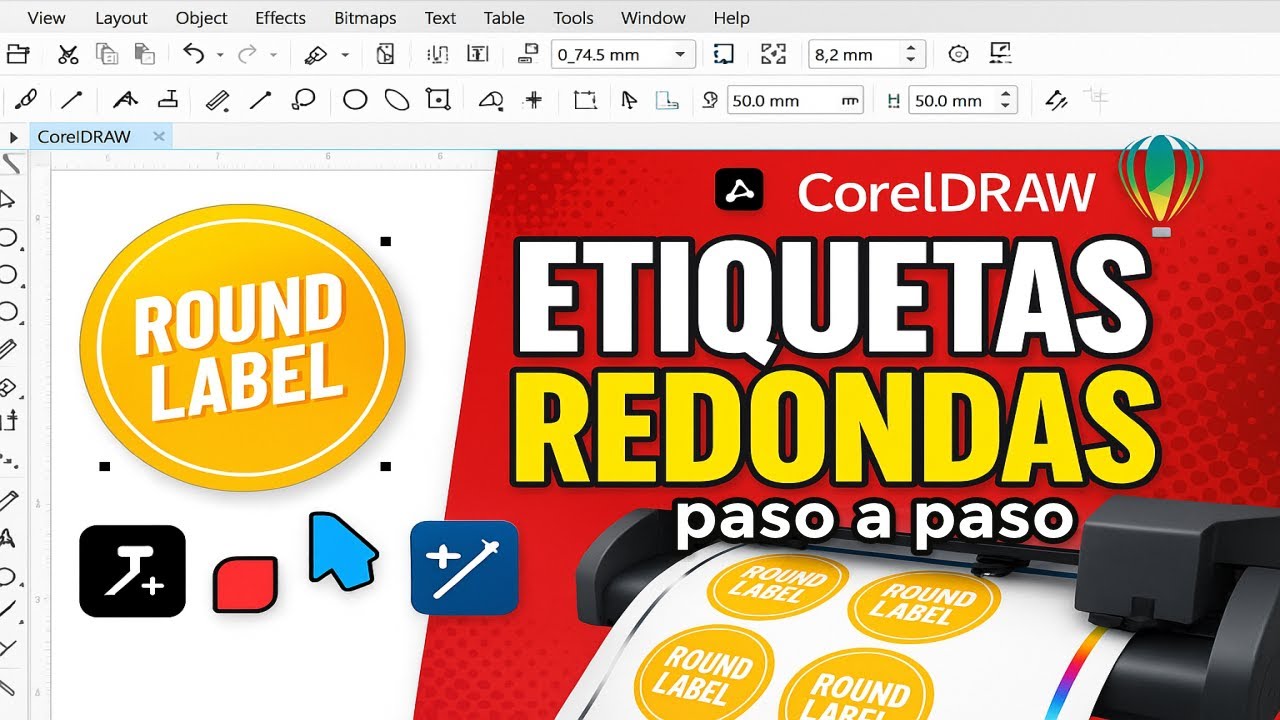Click the stamp icon in second toolbar
Screen dimensions: 1280x720
pyautogui.click(x=168, y=99)
